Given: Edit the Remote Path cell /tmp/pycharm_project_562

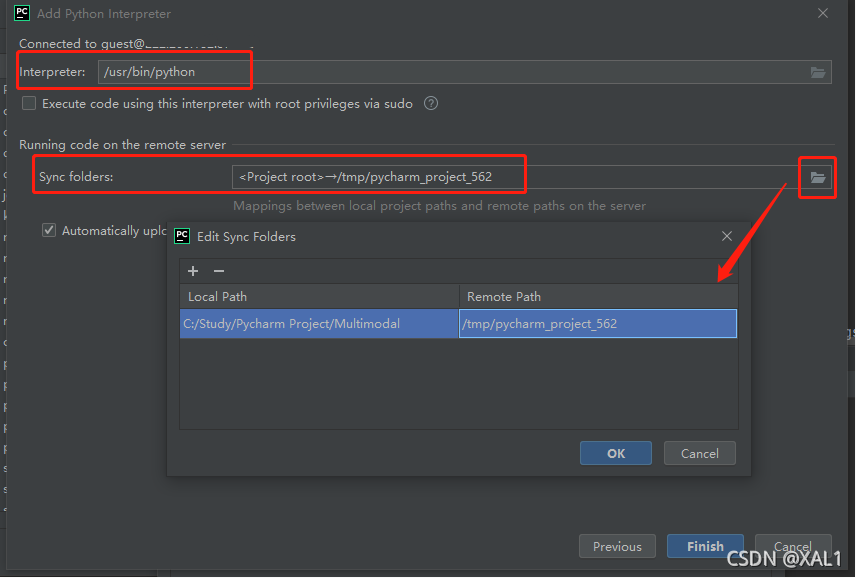Looking at the screenshot, I should (x=598, y=324).
